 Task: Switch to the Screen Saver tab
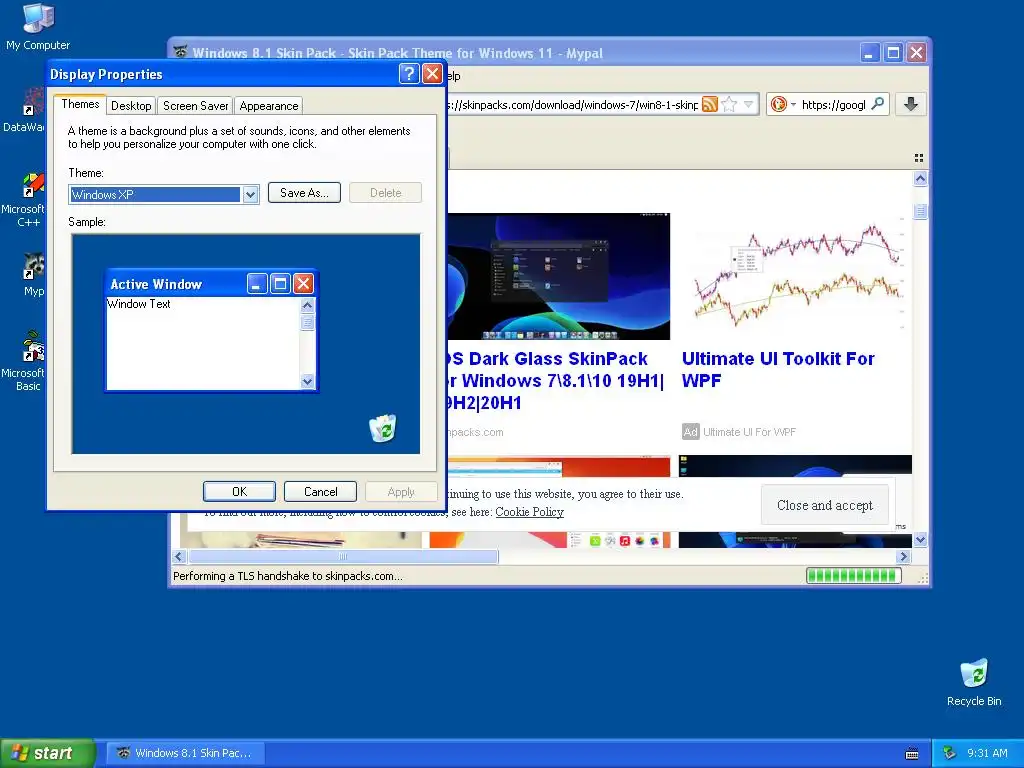[x=195, y=106]
